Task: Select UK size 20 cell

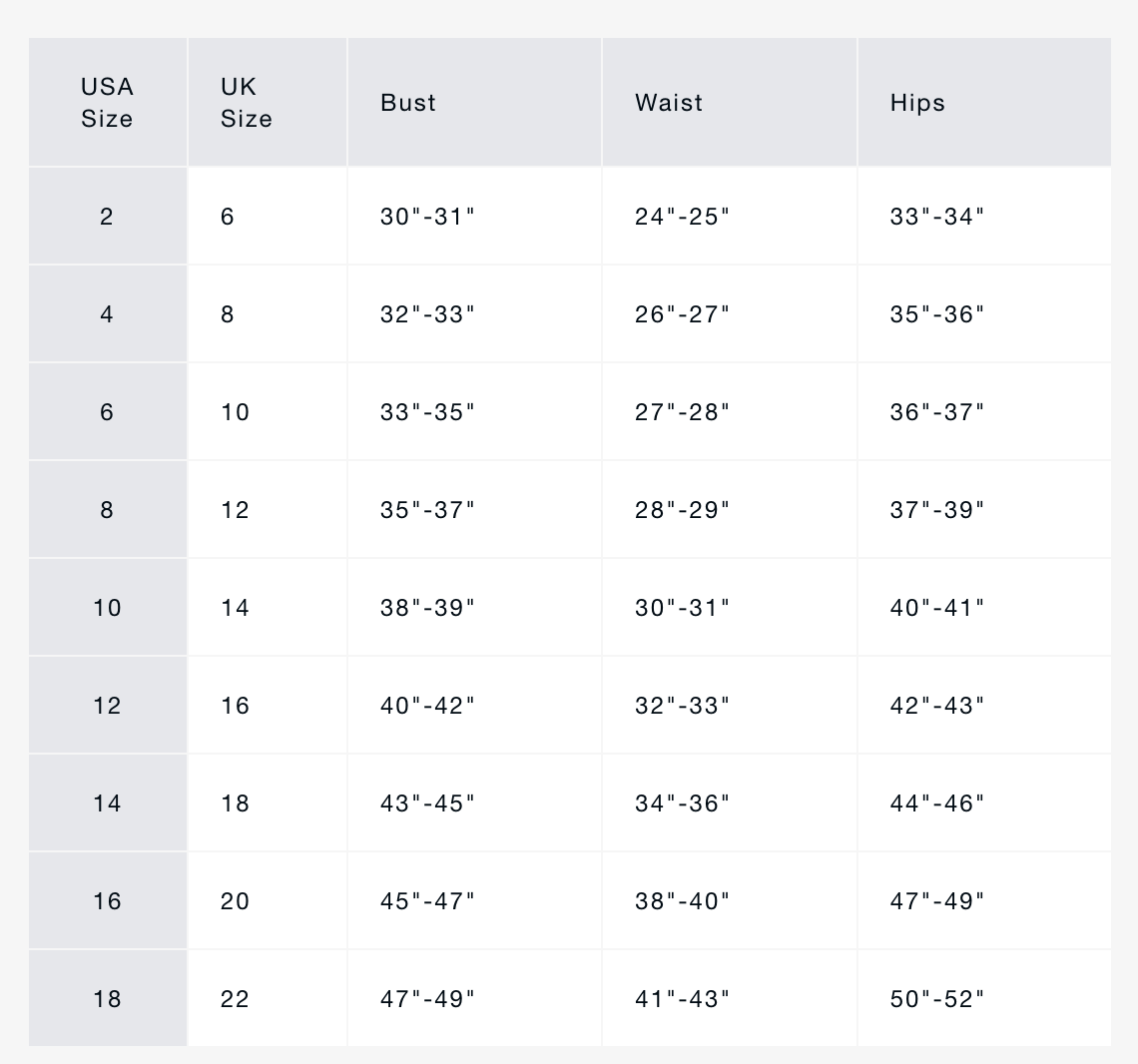Action: 268,901
